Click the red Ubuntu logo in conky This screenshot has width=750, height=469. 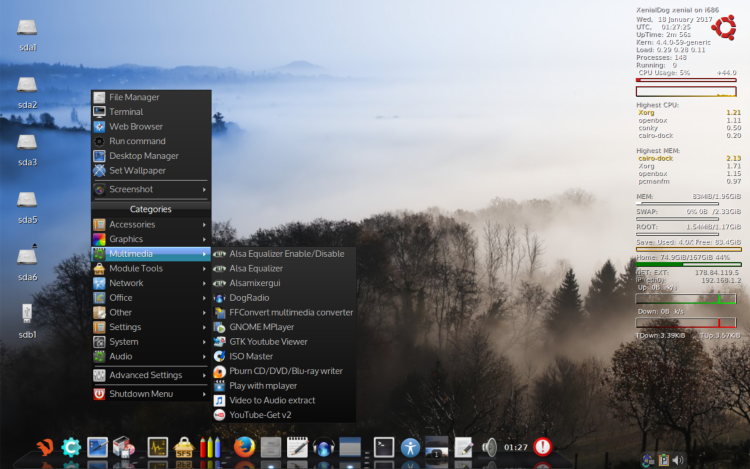724,27
